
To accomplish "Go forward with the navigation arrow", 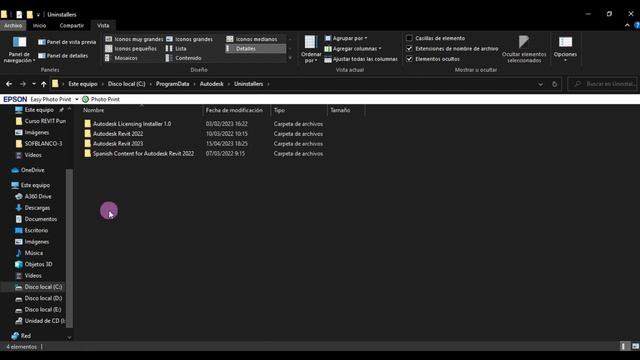I will coord(23,84).
